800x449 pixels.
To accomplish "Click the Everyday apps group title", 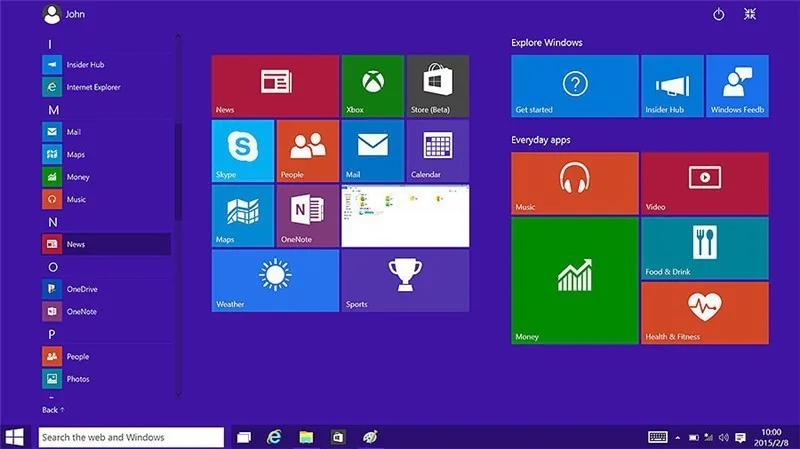I will tap(541, 140).
